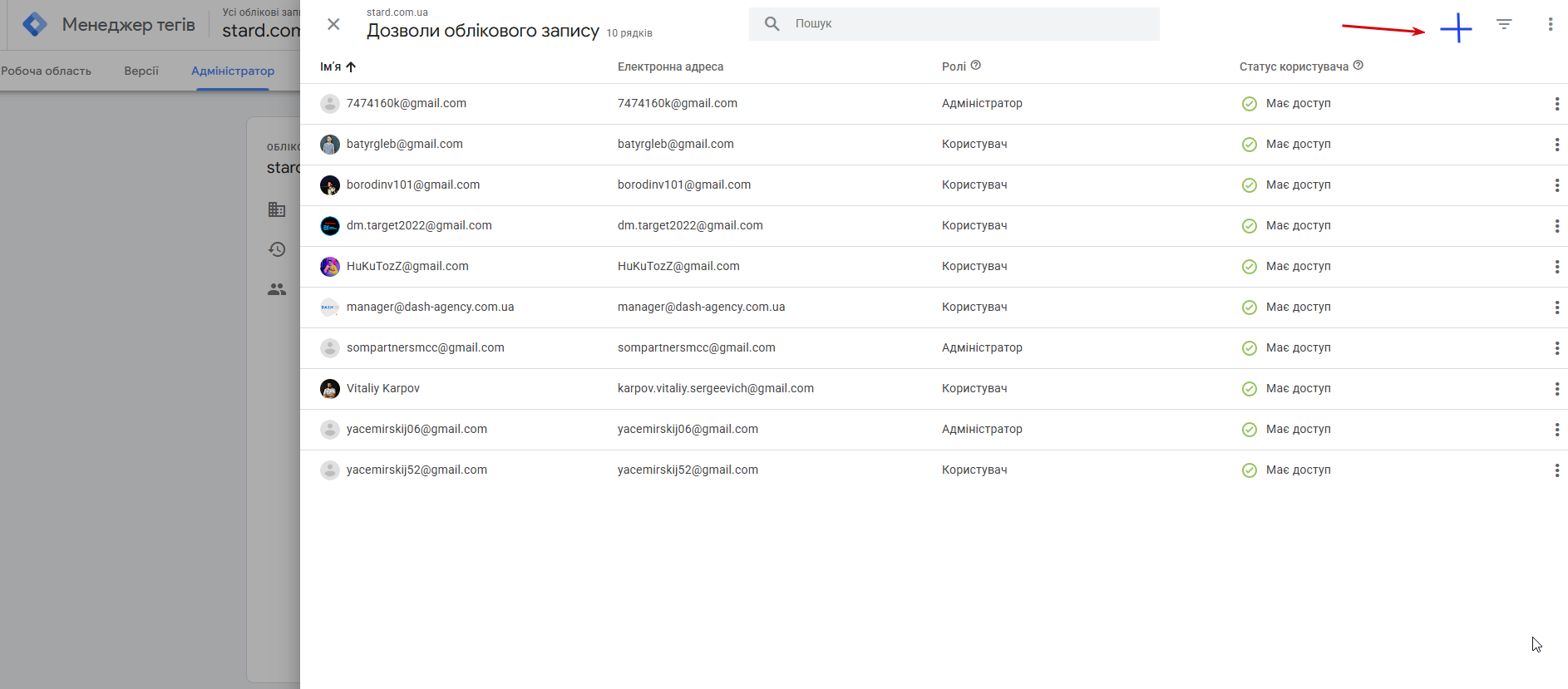The height and width of the screenshot is (689, 1568).
Task: Open the manager@dash-agency.com.ua user row
Action: (430, 308)
